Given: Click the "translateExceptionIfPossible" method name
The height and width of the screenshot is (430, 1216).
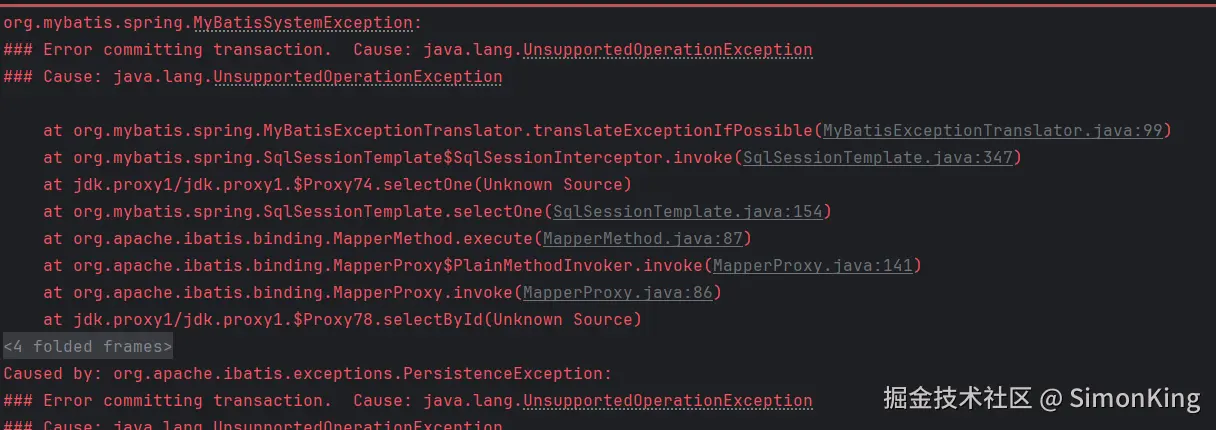Looking at the screenshot, I should pyautogui.click(x=672, y=130).
